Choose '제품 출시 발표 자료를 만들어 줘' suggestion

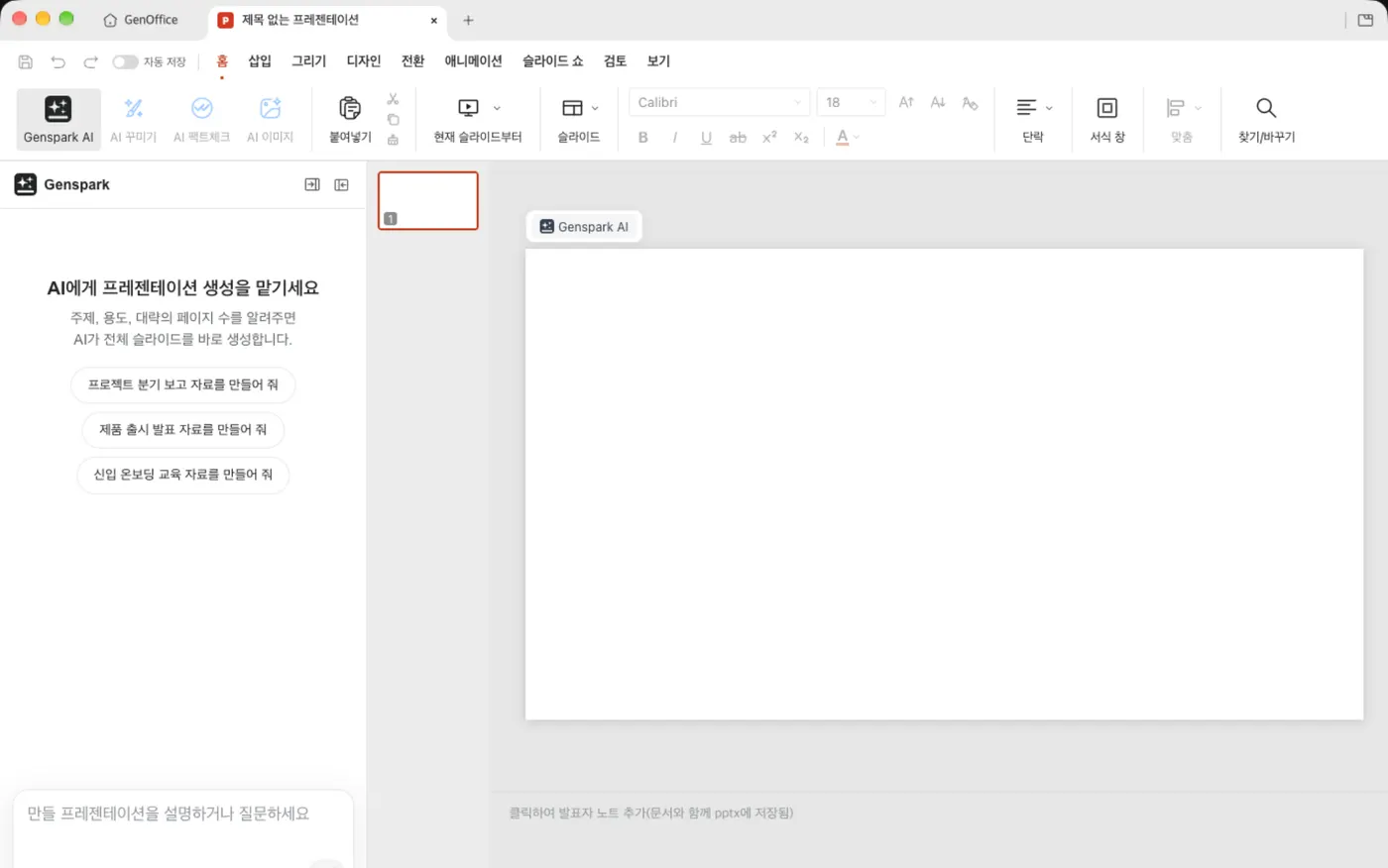click(183, 430)
